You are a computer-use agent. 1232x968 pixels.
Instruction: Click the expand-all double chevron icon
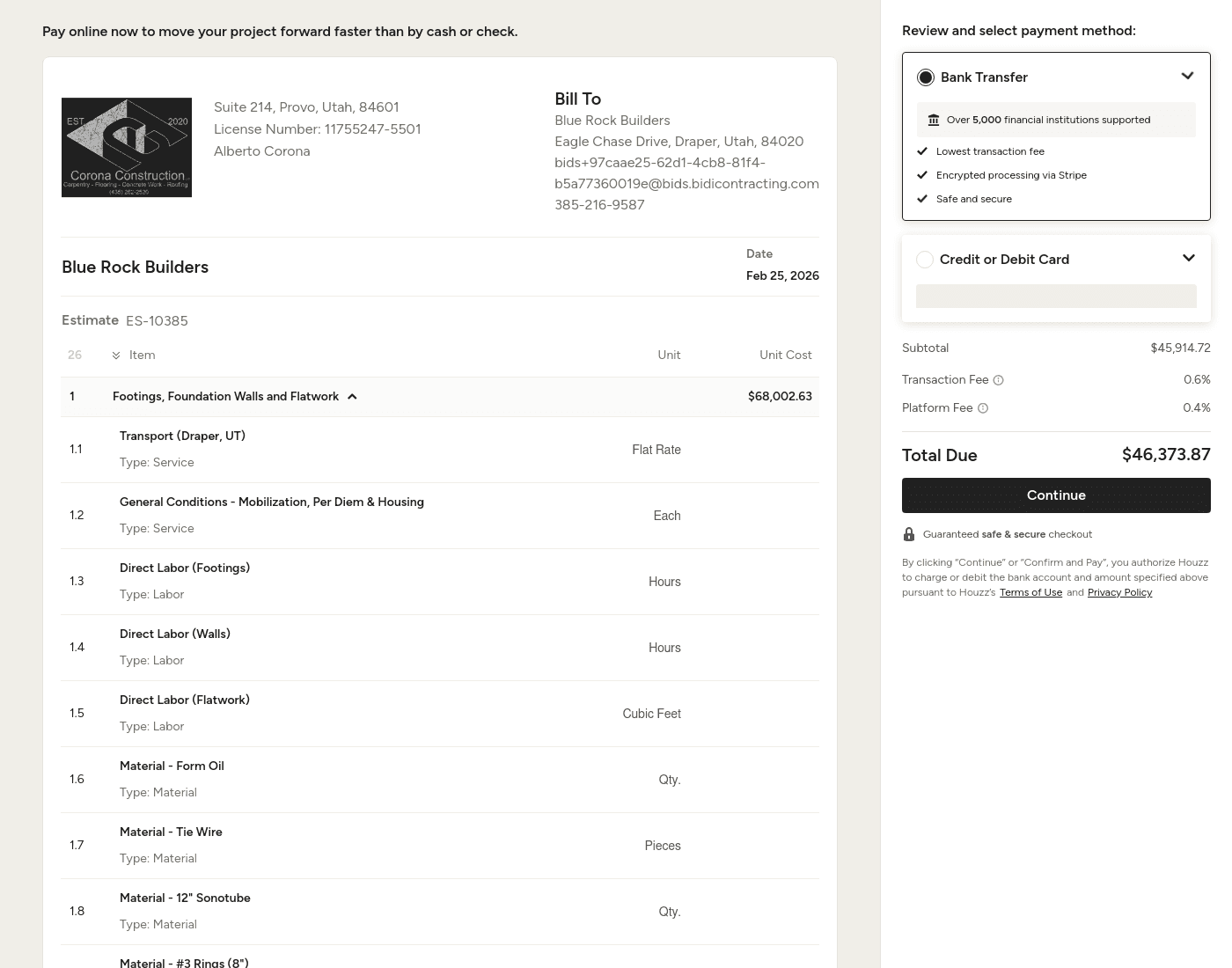coord(116,356)
